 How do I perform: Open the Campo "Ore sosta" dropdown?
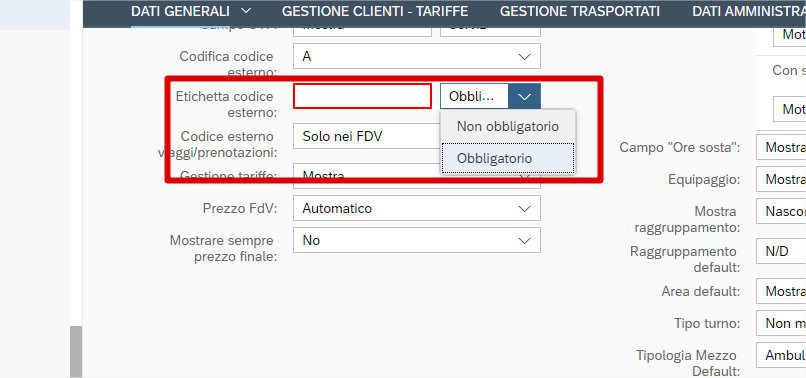(781, 148)
